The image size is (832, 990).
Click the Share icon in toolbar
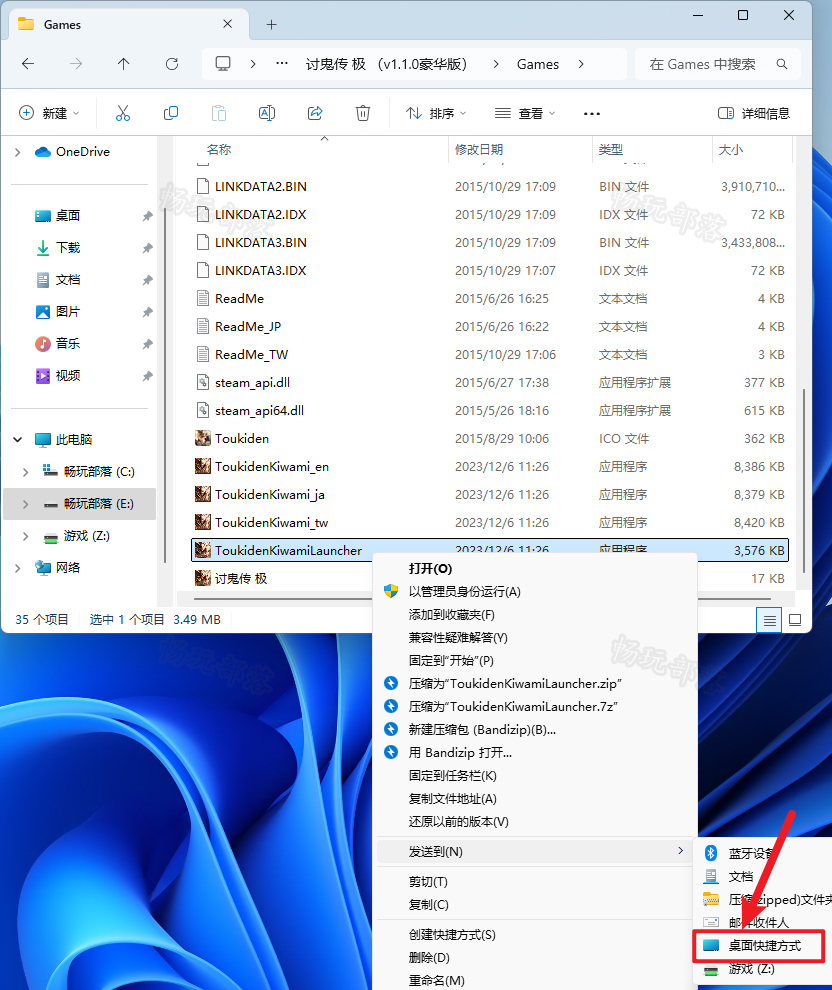[315, 114]
